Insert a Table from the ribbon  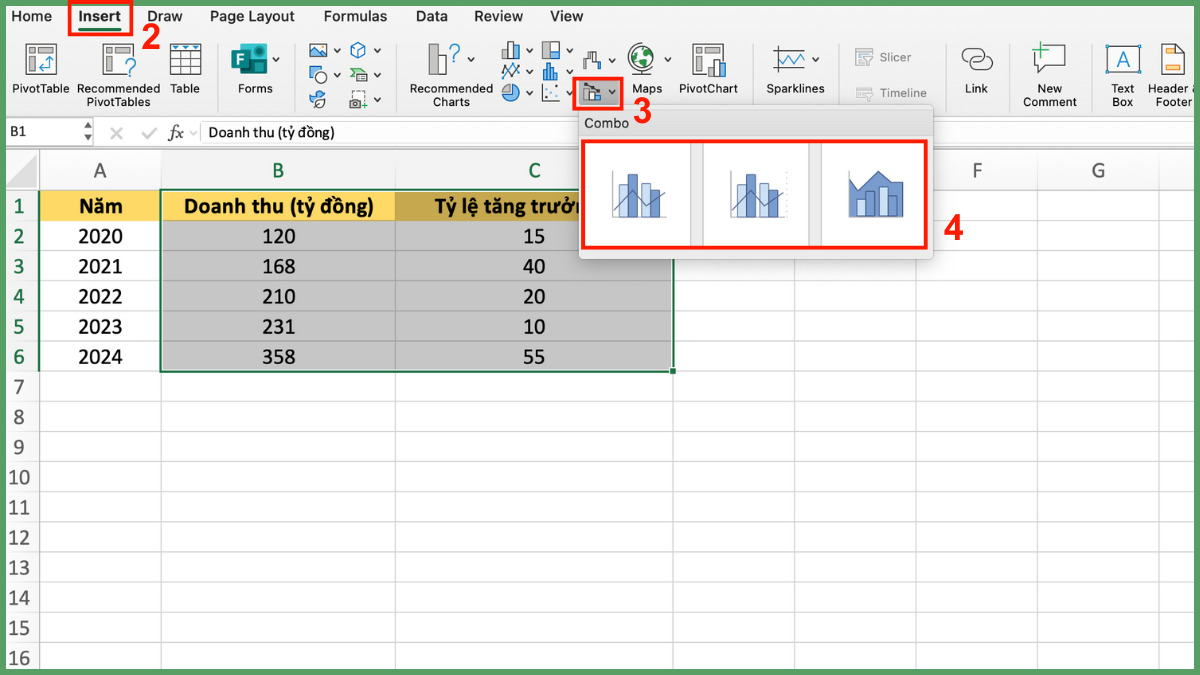click(x=185, y=60)
